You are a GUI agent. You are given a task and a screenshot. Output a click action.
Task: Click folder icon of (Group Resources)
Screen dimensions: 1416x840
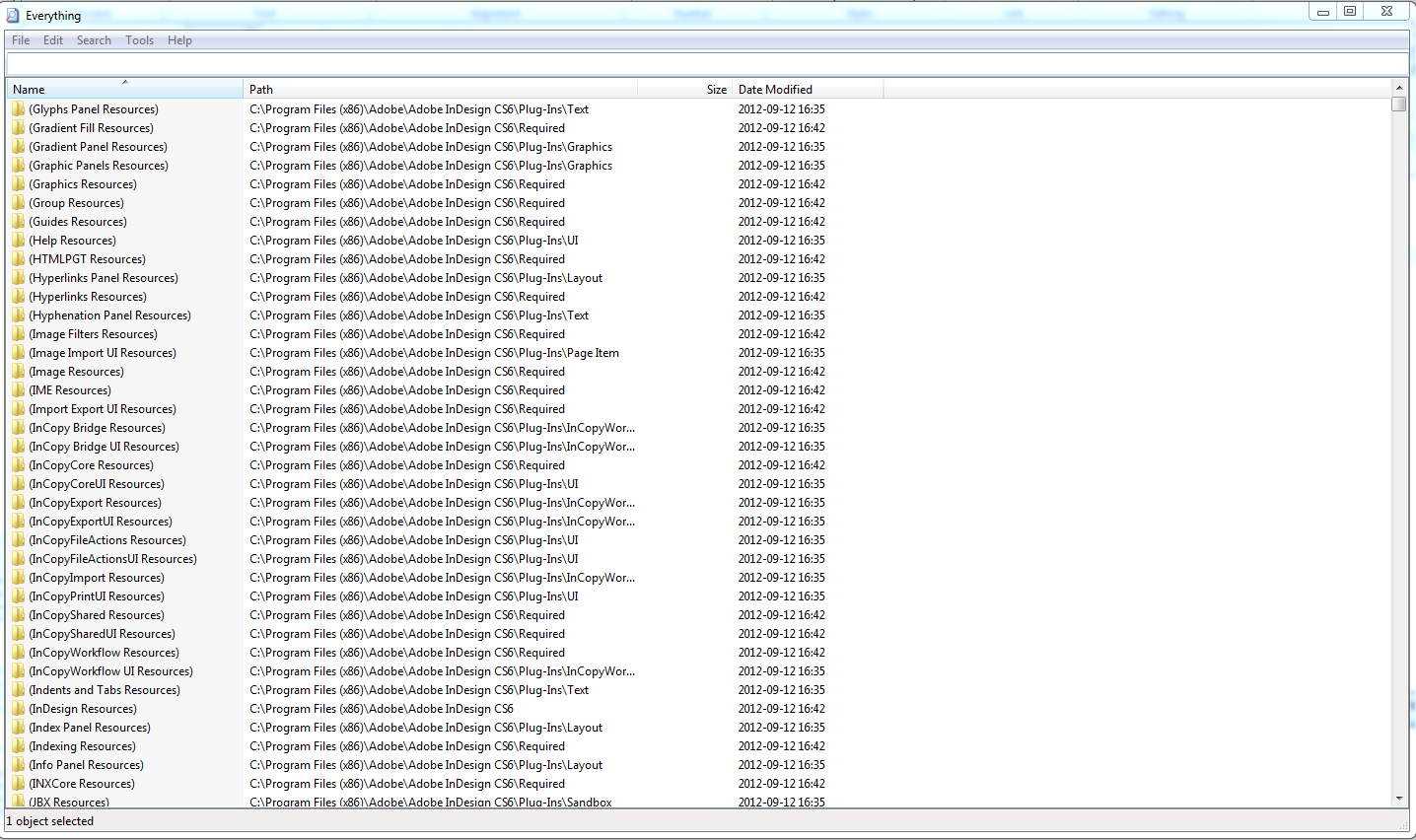click(x=19, y=203)
